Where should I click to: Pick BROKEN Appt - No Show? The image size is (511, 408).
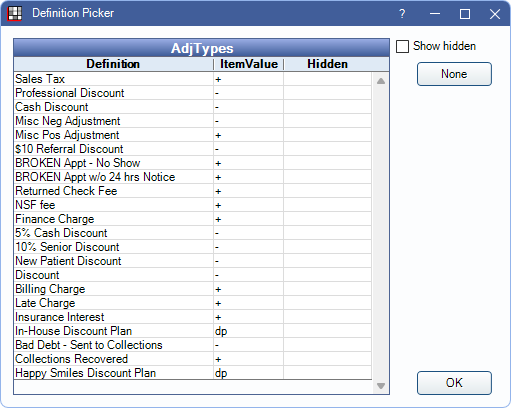[x=193, y=163]
